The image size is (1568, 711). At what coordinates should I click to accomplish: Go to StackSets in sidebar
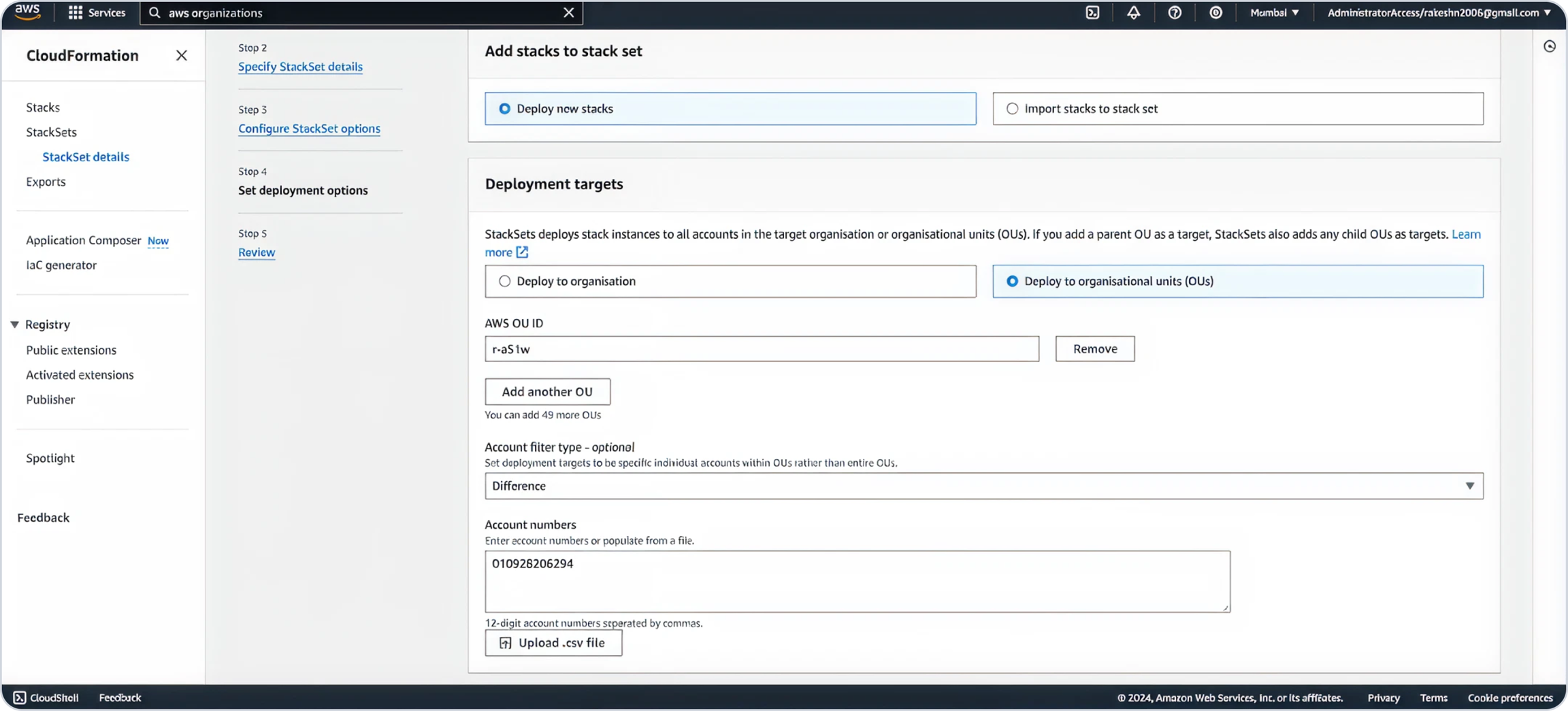pyautogui.click(x=51, y=132)
